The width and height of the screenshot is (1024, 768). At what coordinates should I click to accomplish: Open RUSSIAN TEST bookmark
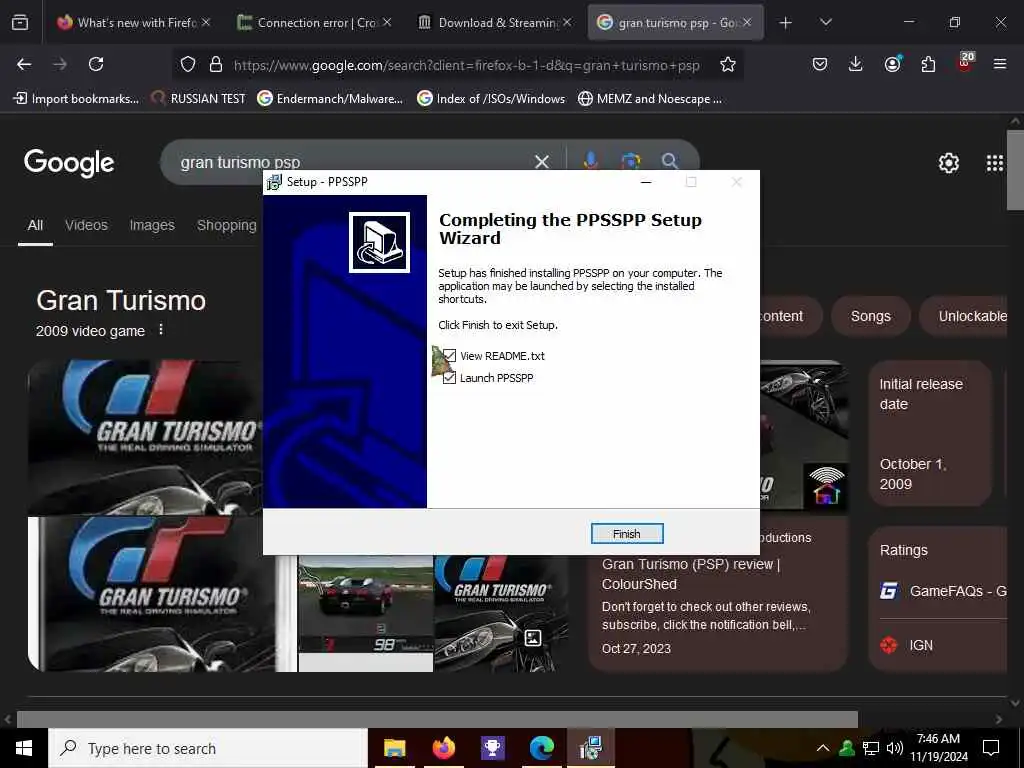pos(199,99)
